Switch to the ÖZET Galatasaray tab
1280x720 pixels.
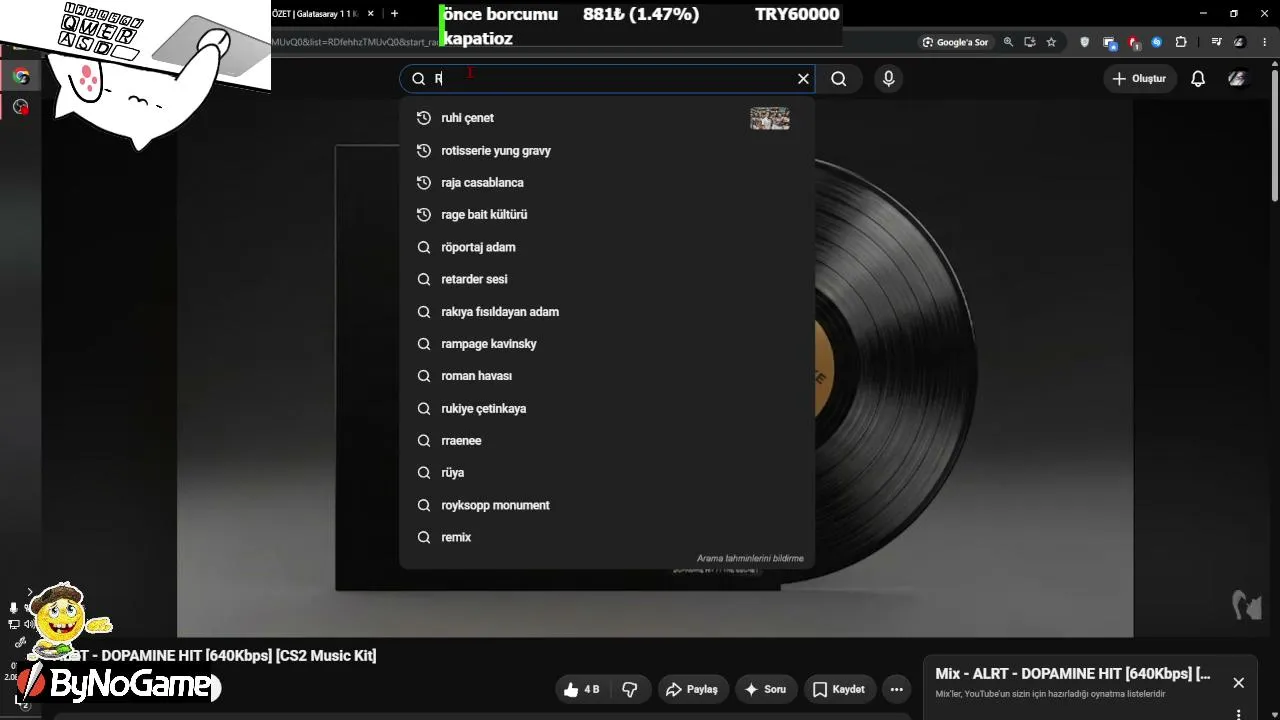315,14
